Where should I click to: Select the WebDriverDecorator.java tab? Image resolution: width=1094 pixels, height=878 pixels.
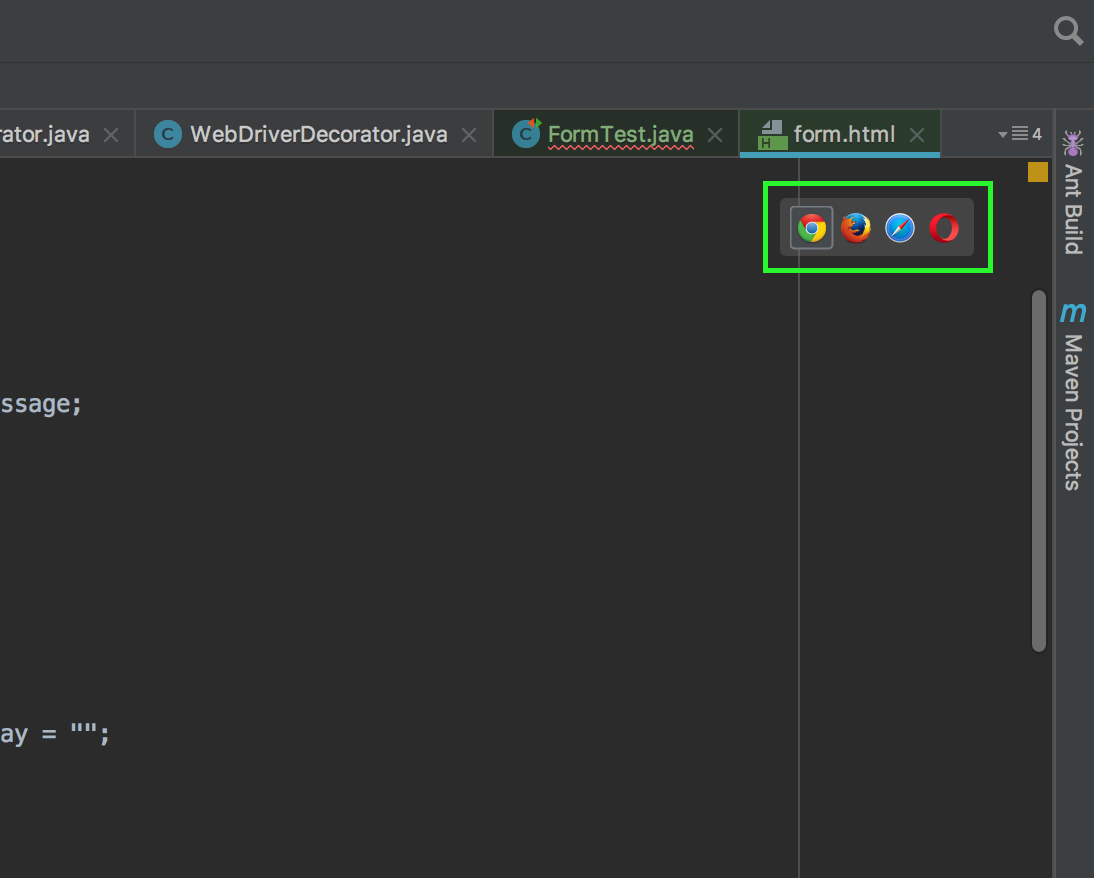[318, 134]
